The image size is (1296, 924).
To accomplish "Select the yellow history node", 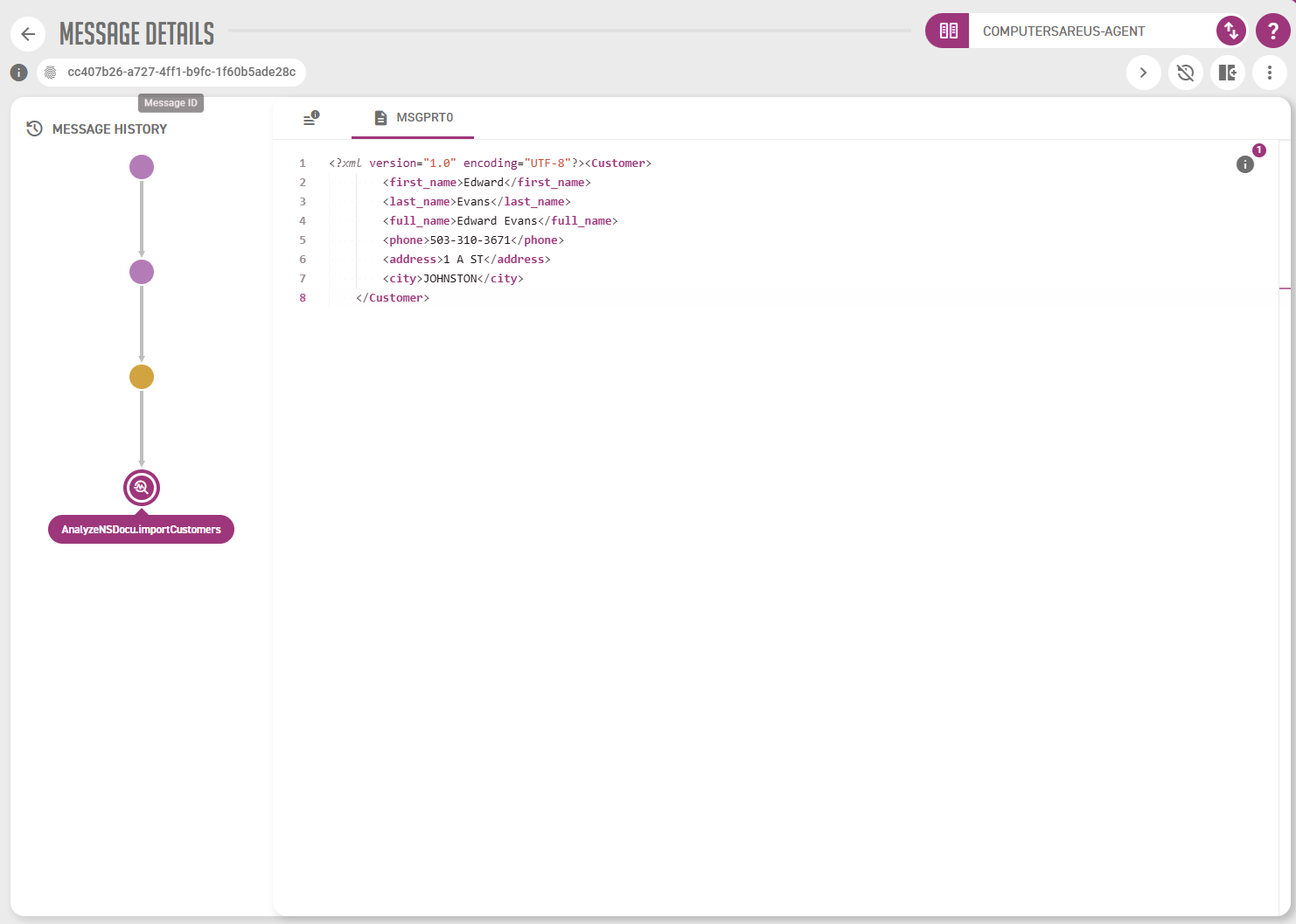I will point(142,377).
